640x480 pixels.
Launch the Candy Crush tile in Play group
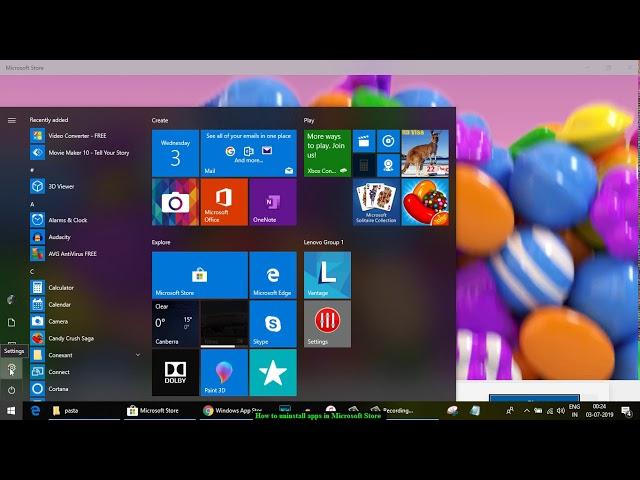(x=425, y=202)
